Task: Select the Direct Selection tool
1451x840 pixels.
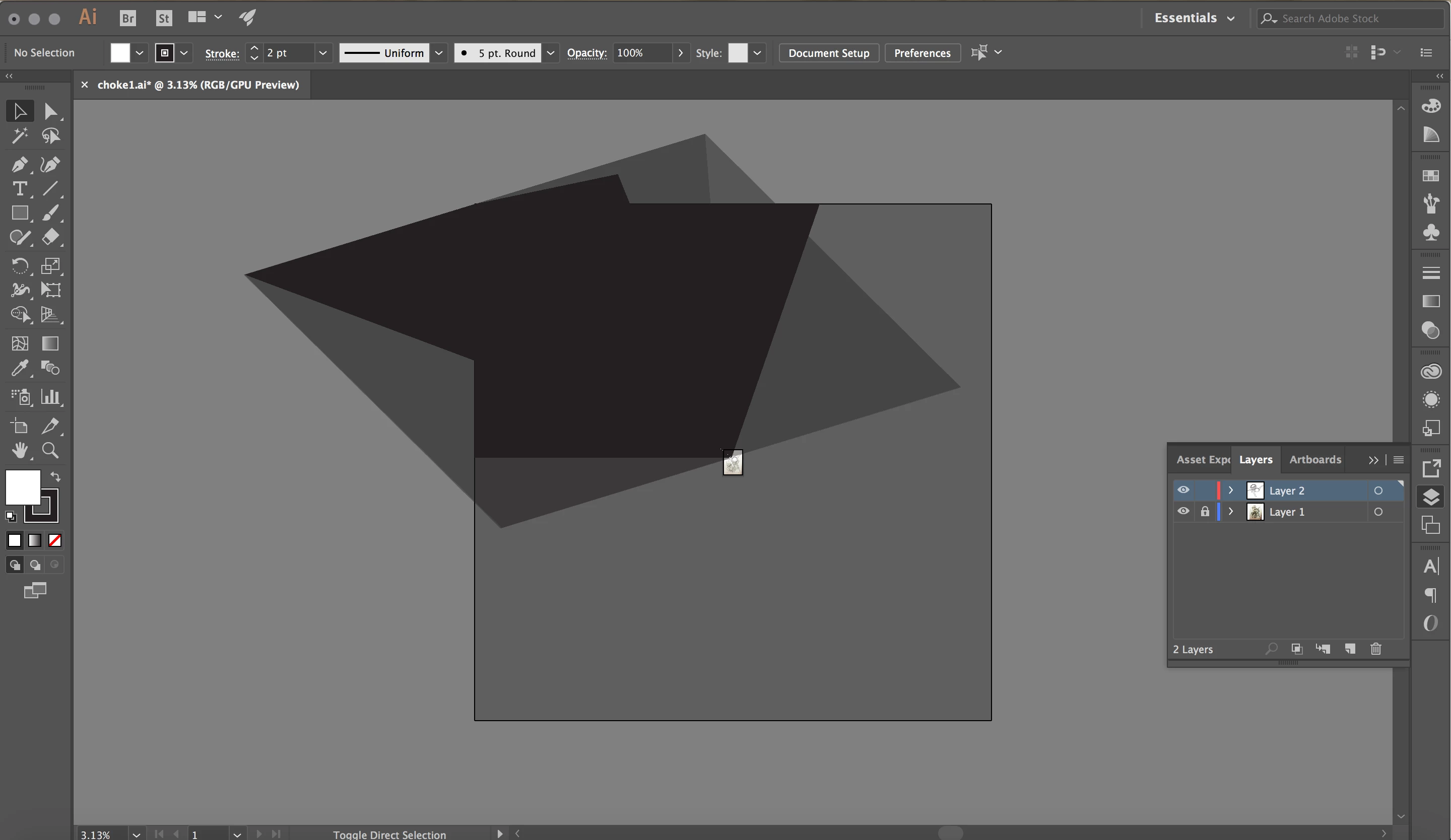Action: (50, 112)
